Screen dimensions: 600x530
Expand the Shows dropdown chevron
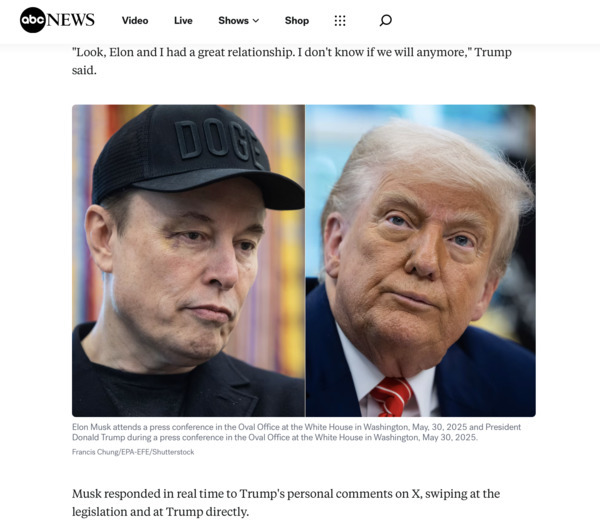pyautogui.click(x=256, y=21)
